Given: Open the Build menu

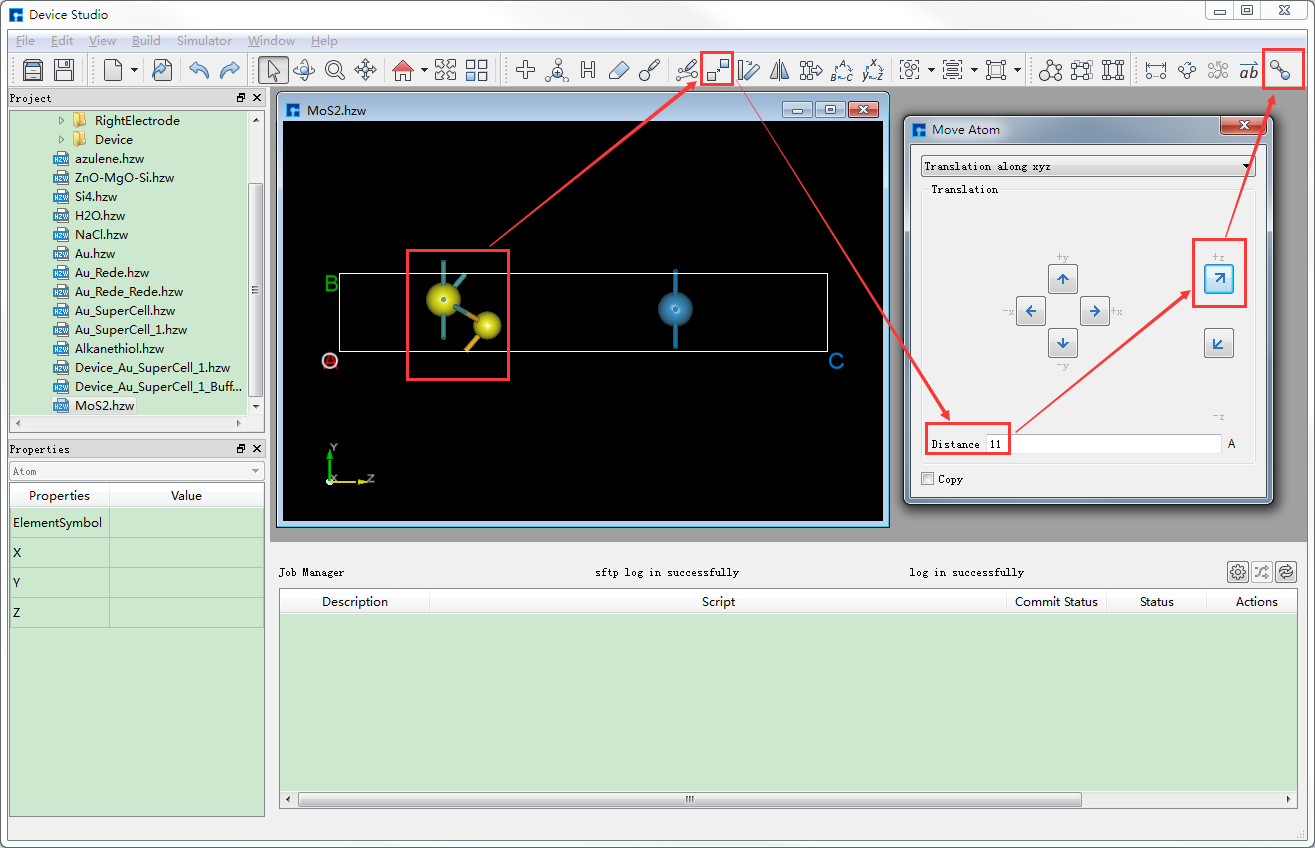Looking at the screenshot, I should [146, 41].
